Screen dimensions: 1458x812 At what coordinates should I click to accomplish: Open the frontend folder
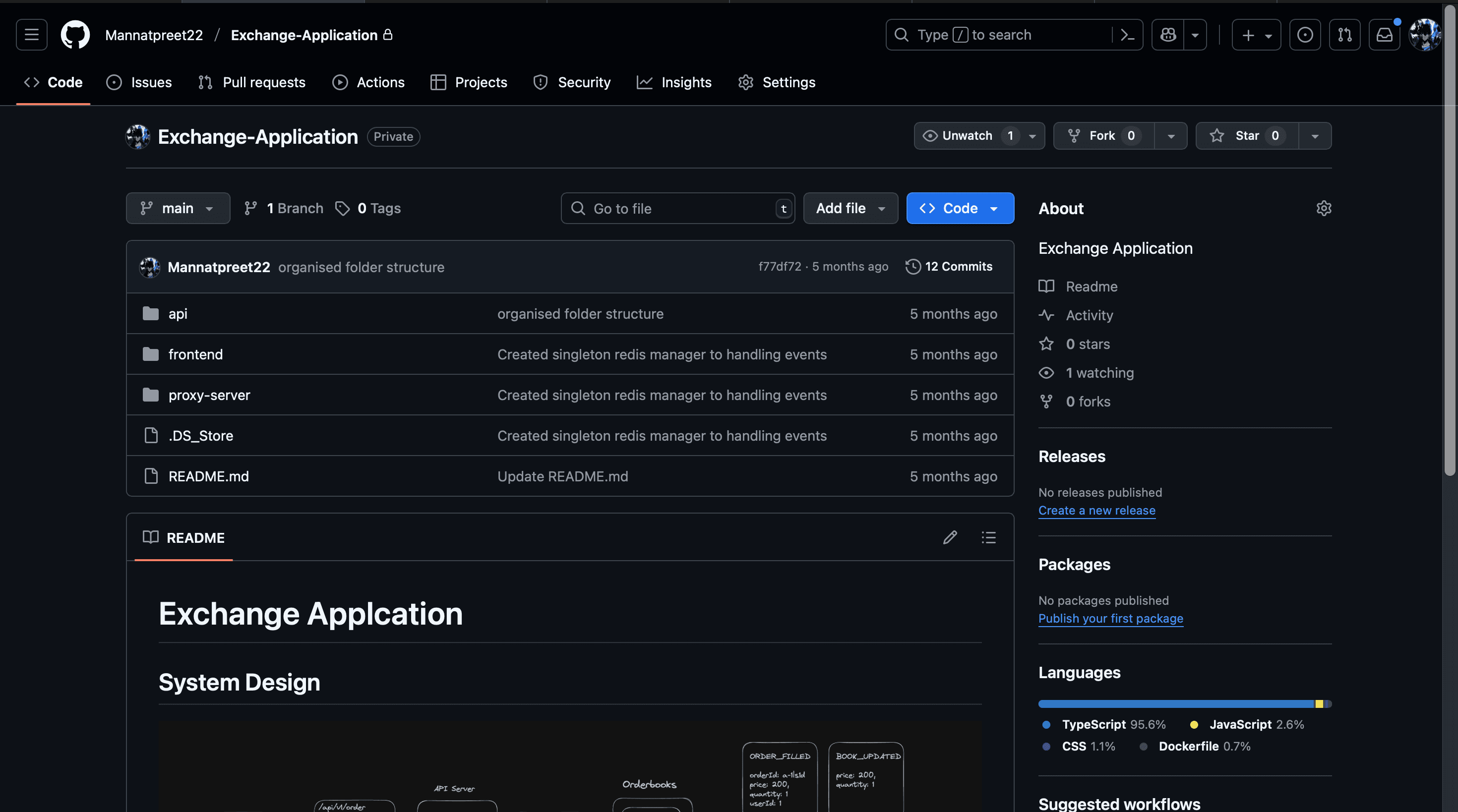[196, 354]
